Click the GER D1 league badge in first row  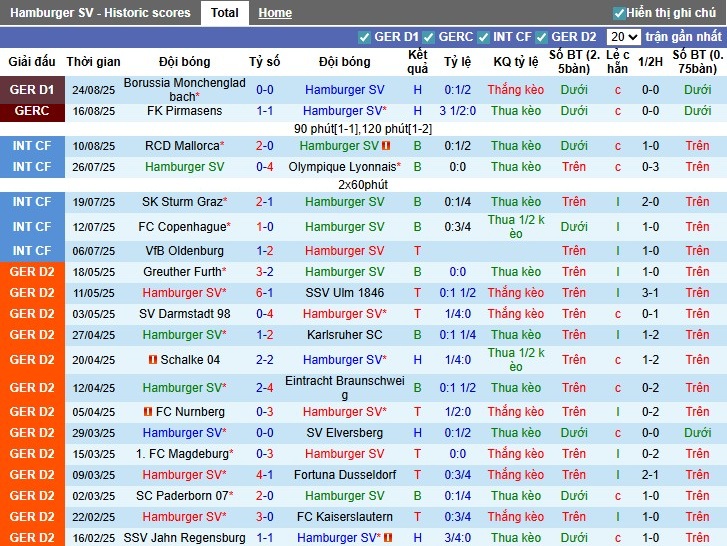click(x=32, y=90)
